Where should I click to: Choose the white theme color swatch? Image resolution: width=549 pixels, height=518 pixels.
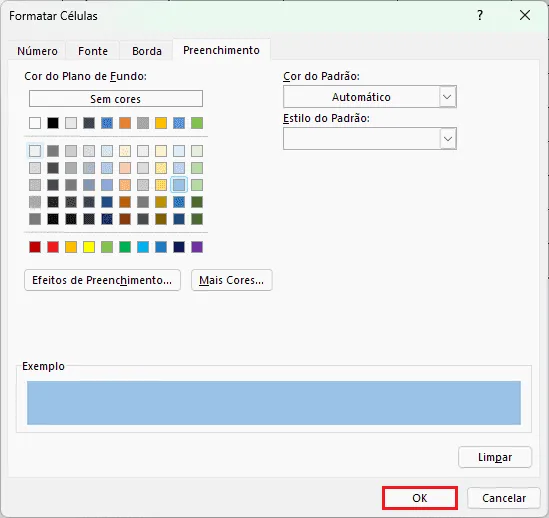(35, 123)
